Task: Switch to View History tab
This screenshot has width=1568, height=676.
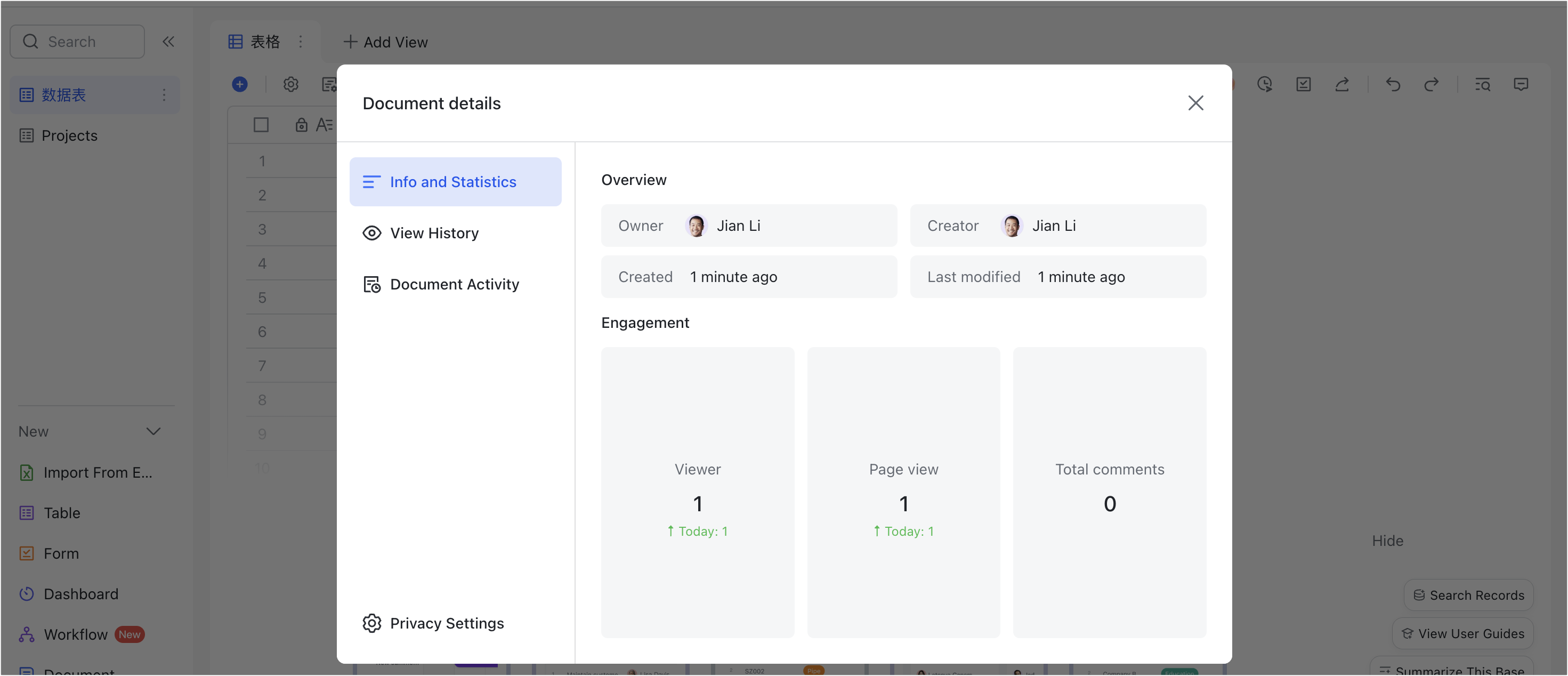Action: point(434,232)
